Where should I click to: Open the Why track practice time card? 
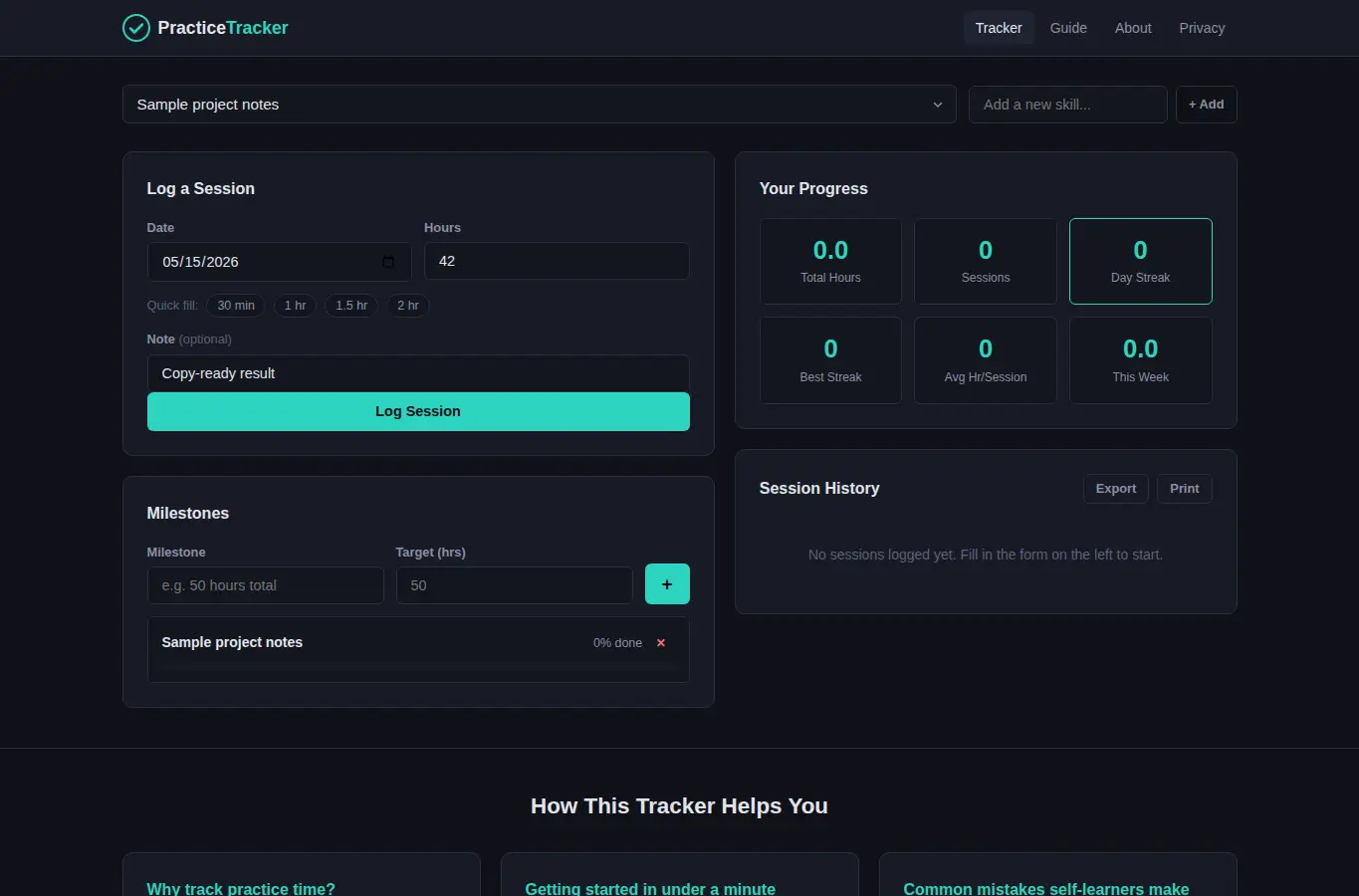[x=302, y=875]
